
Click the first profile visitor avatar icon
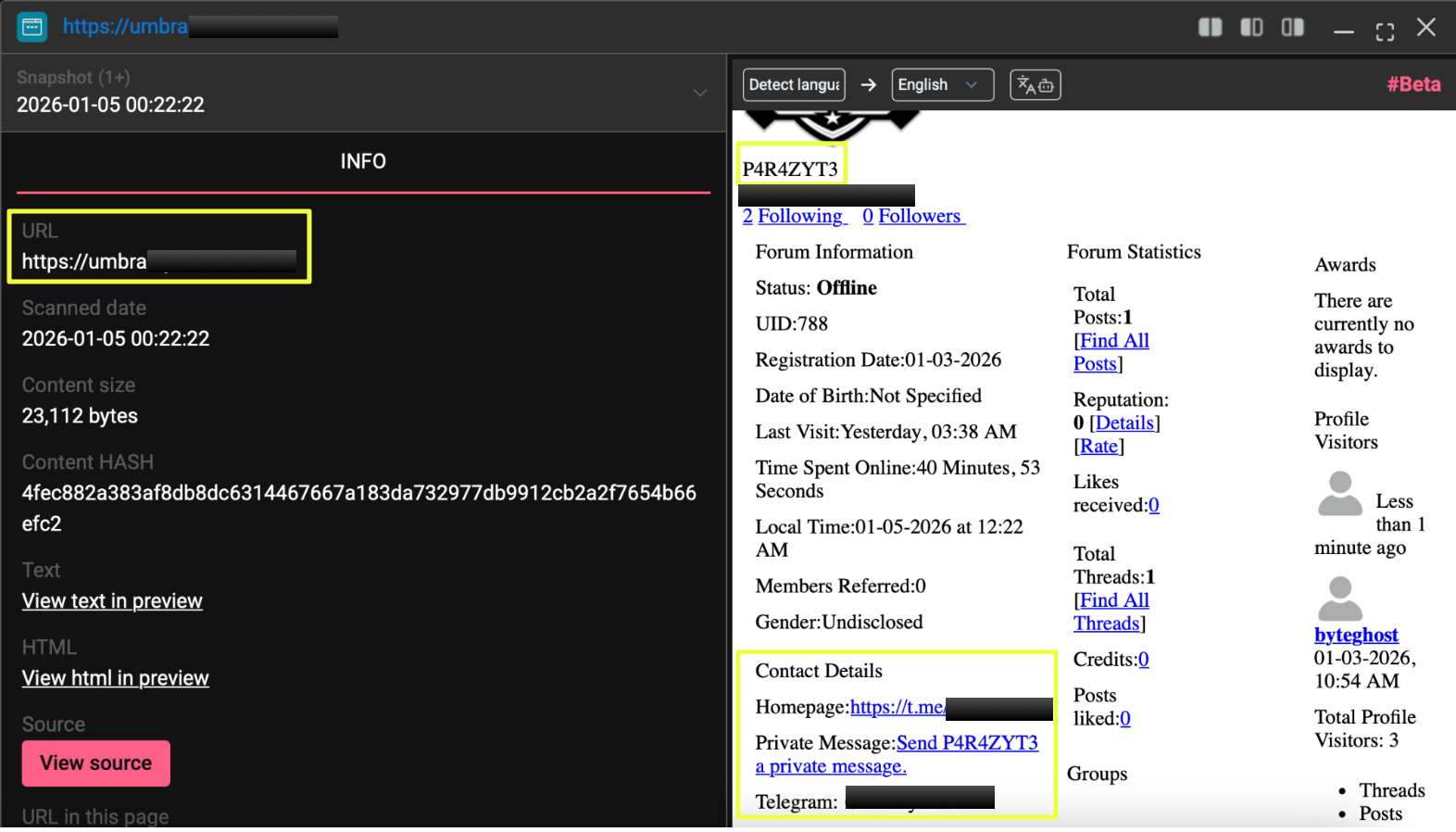click(1339, 494)
